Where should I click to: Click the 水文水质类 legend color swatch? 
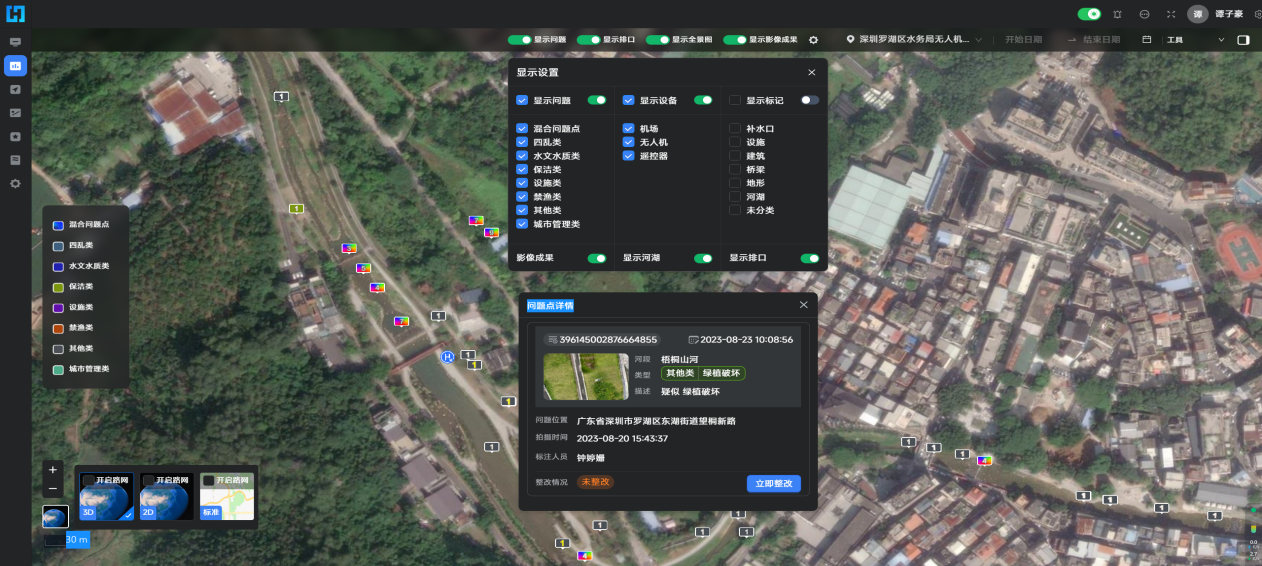[x=59, y=267]
